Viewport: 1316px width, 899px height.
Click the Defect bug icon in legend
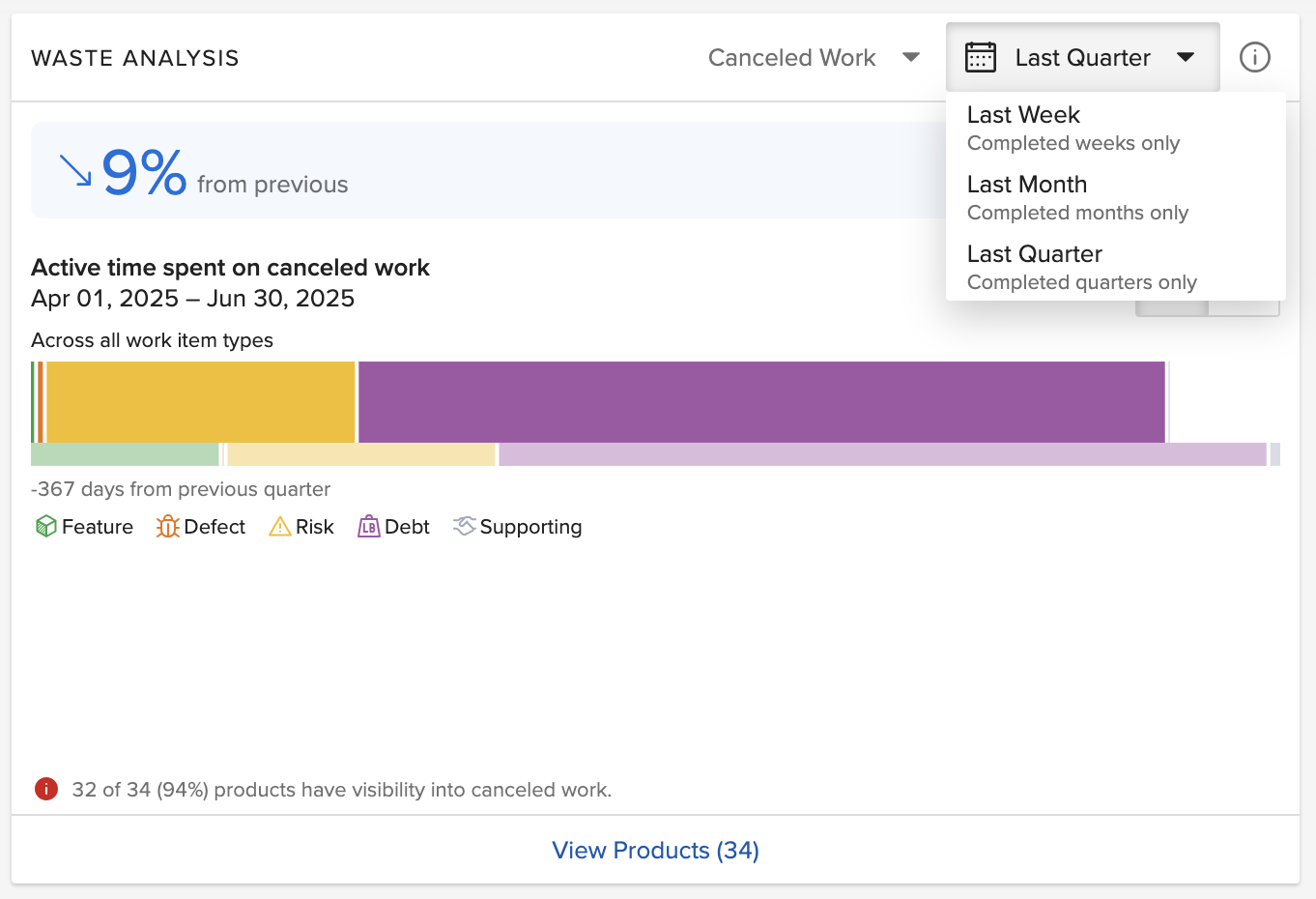[167, 527]
